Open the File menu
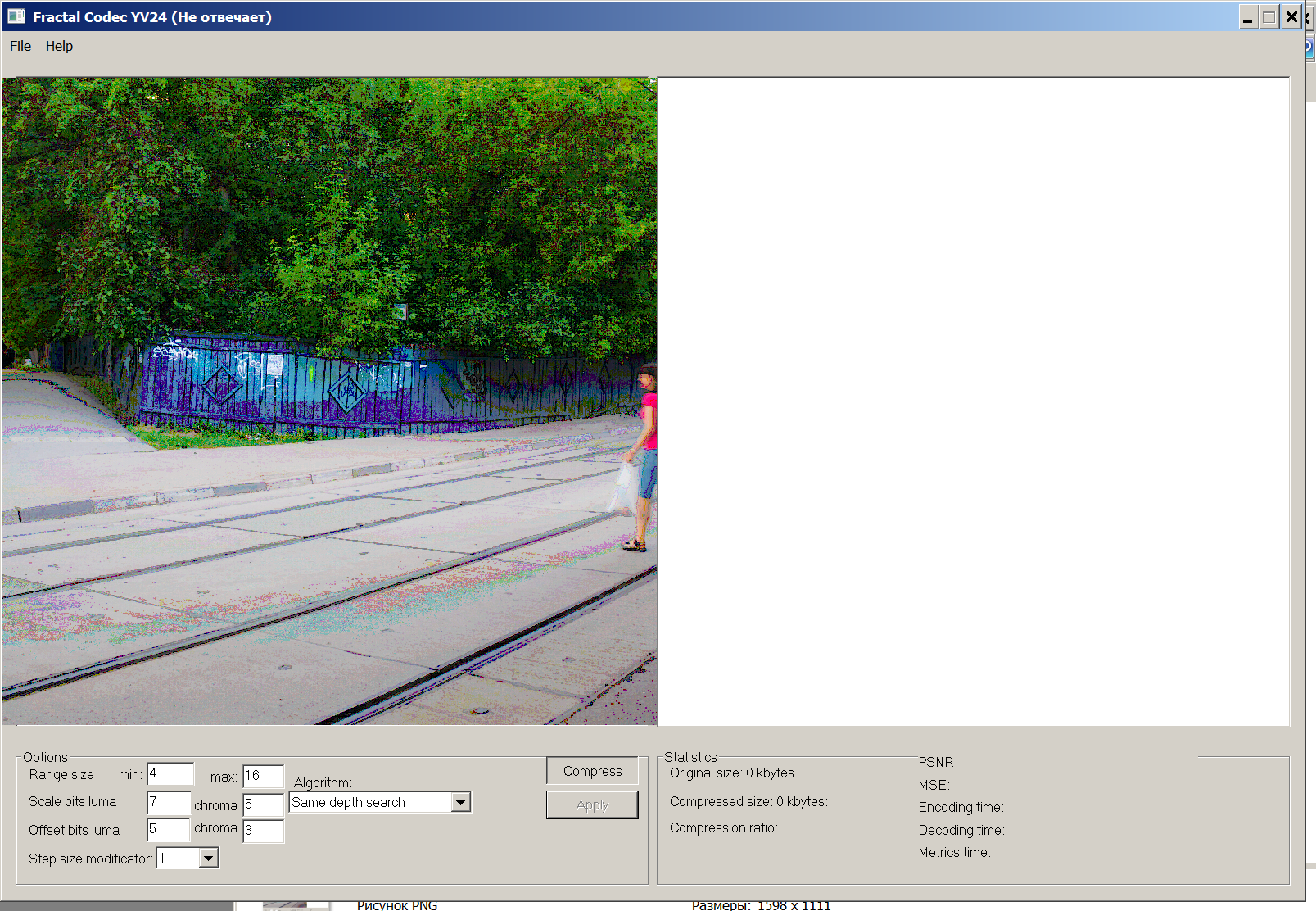 tap(20, 46)
